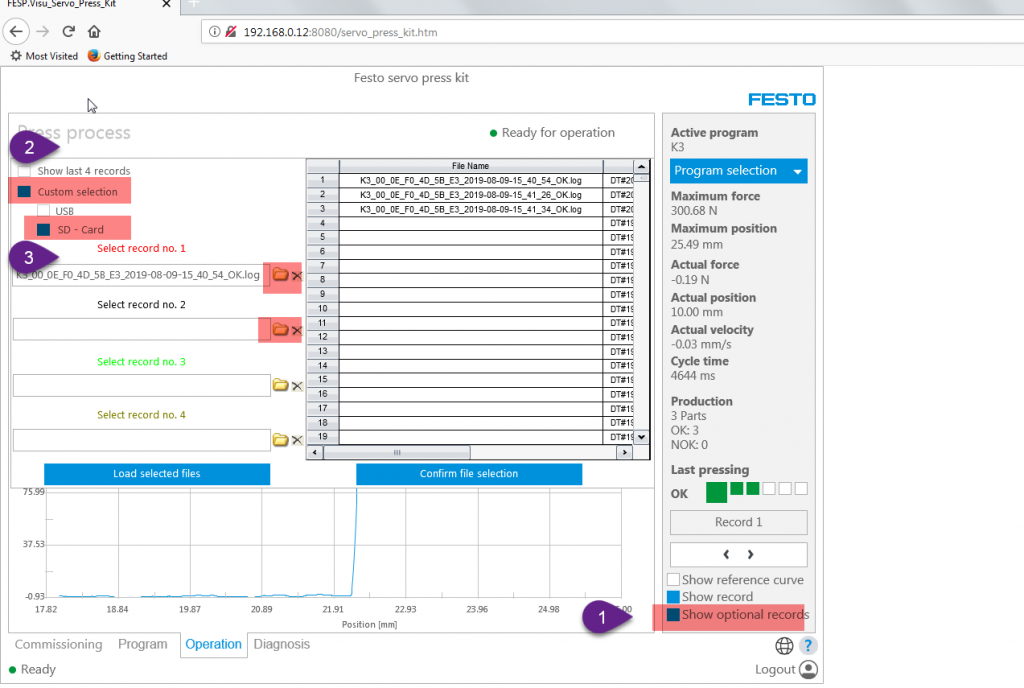The width and height of the screenshot is (1024, 688).
Task: Click the Select record no. 4 file field
Action: pyautogui.click(x=142, y=440)
